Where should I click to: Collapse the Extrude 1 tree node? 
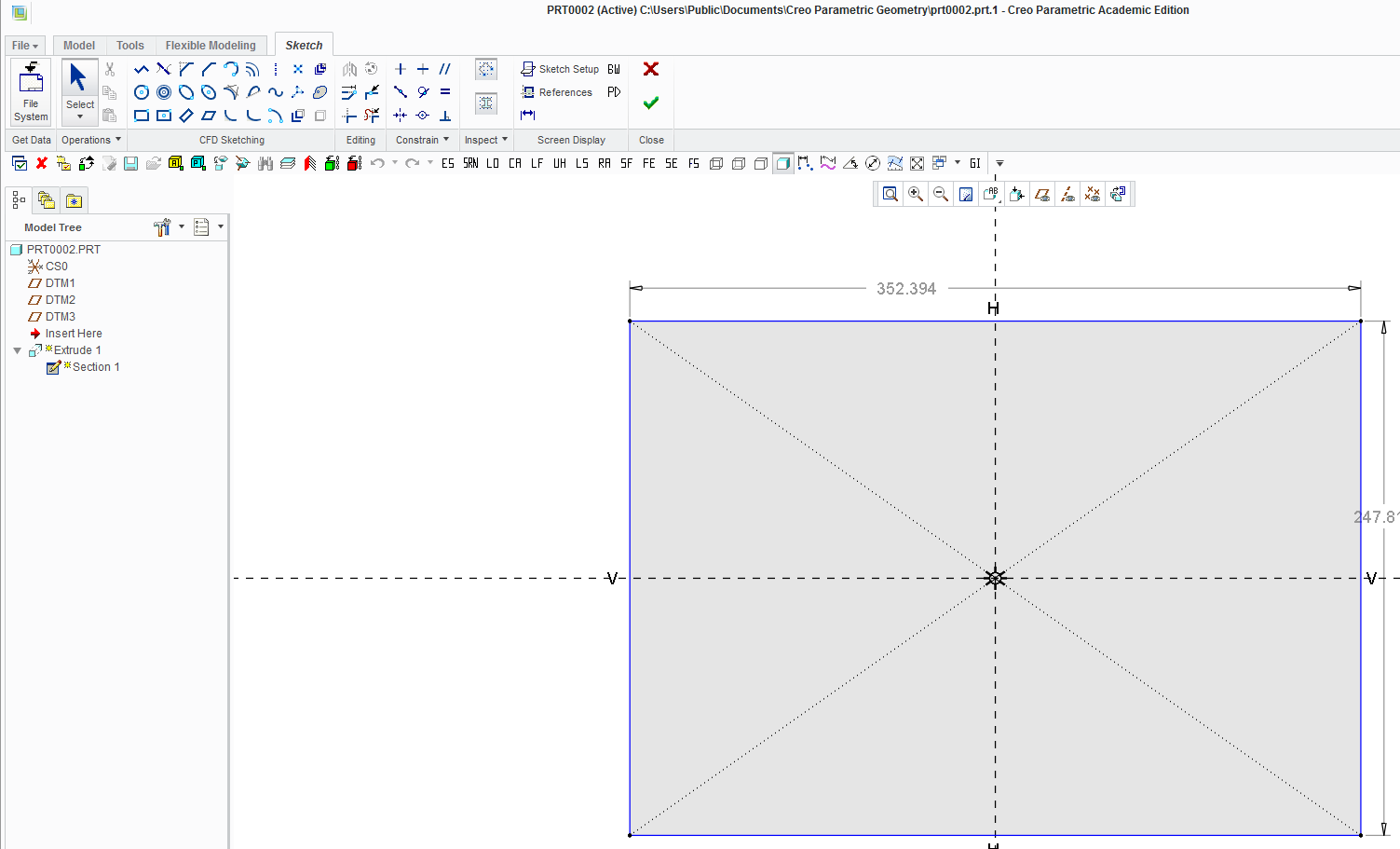click(x=17, y=350)
